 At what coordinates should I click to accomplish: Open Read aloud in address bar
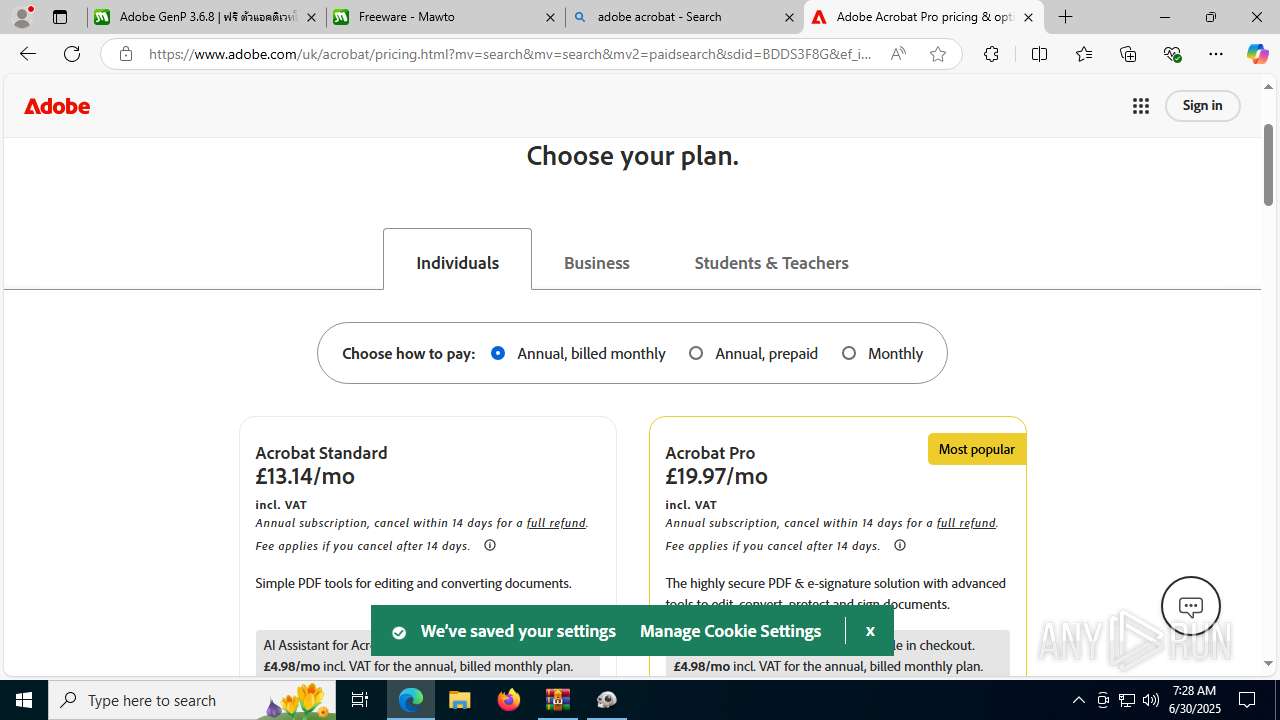(898, 54)
